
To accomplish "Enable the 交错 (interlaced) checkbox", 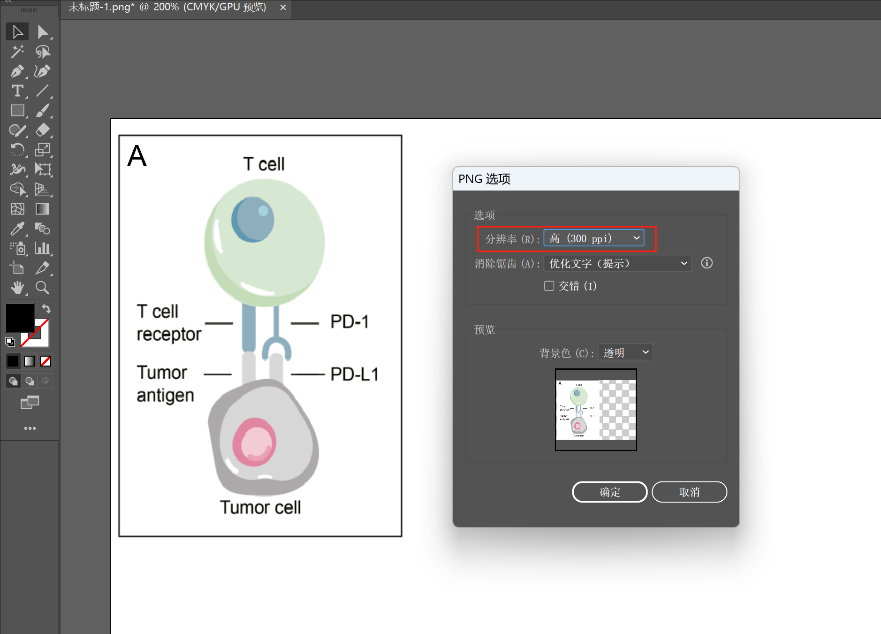I will tap(548, 286).
